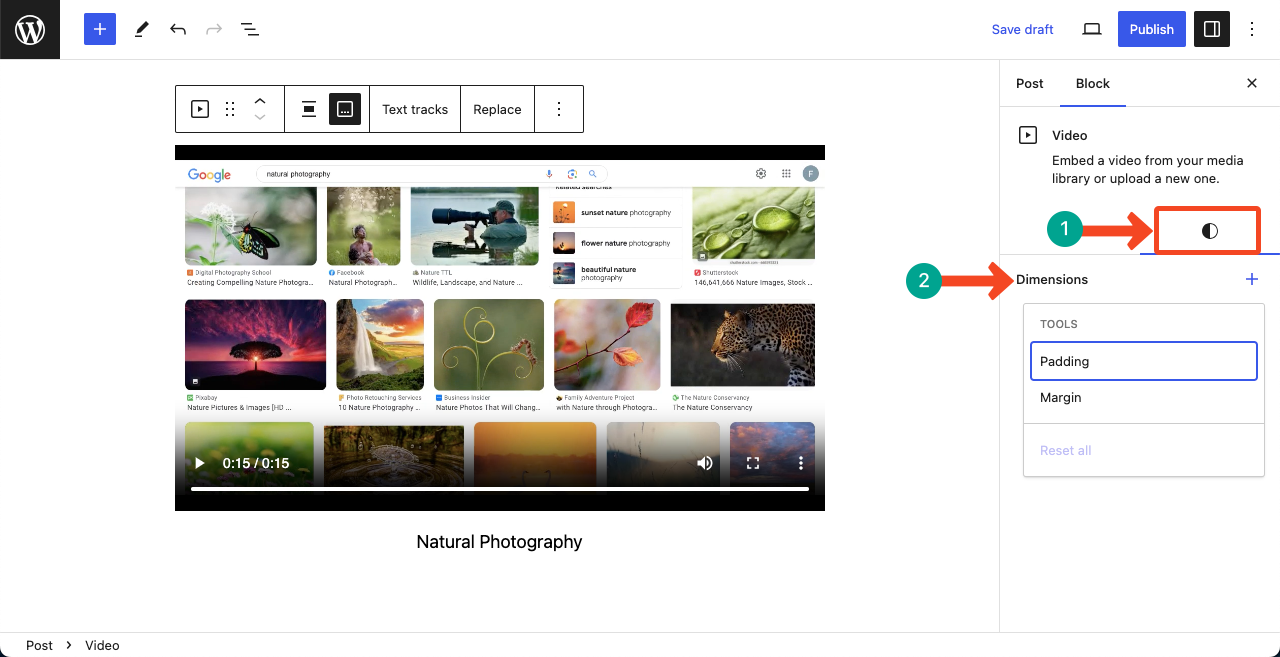Open the block toolbar three-dot options menu
Image resolution: width=1280 pixels, height=657 pixels.
coord(559,108)
